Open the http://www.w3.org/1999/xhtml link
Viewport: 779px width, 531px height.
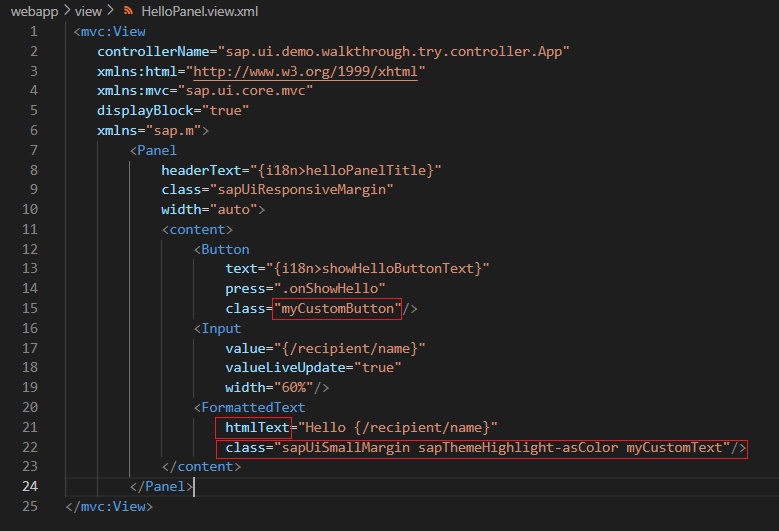[305, 72]
